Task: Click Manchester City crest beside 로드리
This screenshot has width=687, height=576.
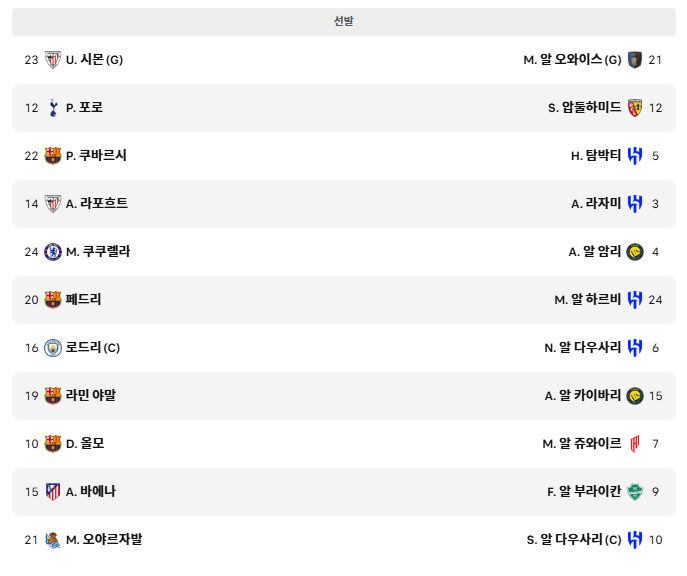Action: (x=53, y=348)
